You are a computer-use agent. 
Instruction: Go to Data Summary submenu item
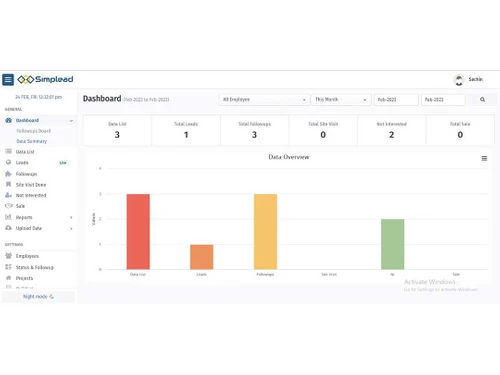coord(32,141)
